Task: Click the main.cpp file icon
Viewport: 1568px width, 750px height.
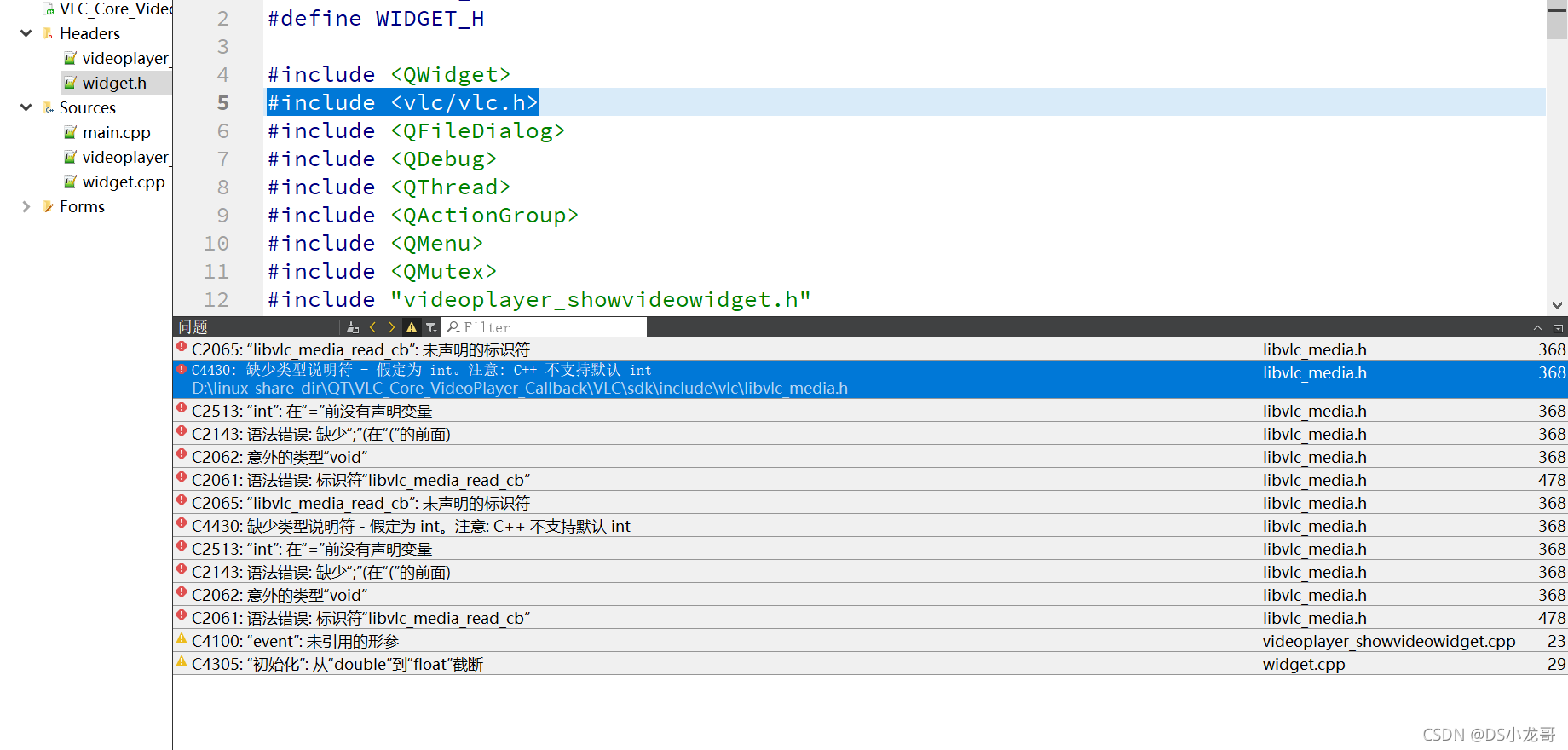Action: pyautogui.click(x=71, y=132)
